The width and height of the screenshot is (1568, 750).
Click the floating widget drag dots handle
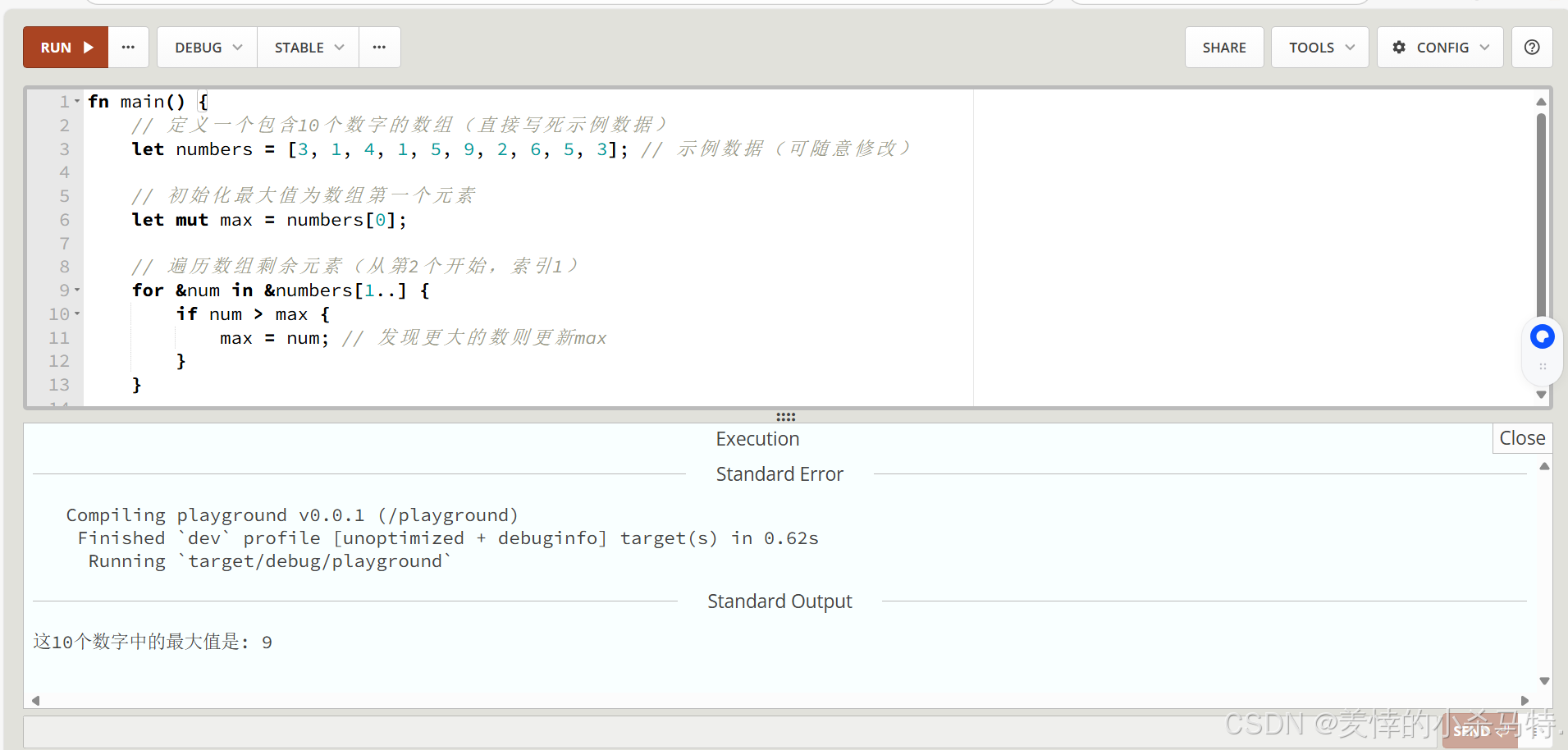[1543, 367]
